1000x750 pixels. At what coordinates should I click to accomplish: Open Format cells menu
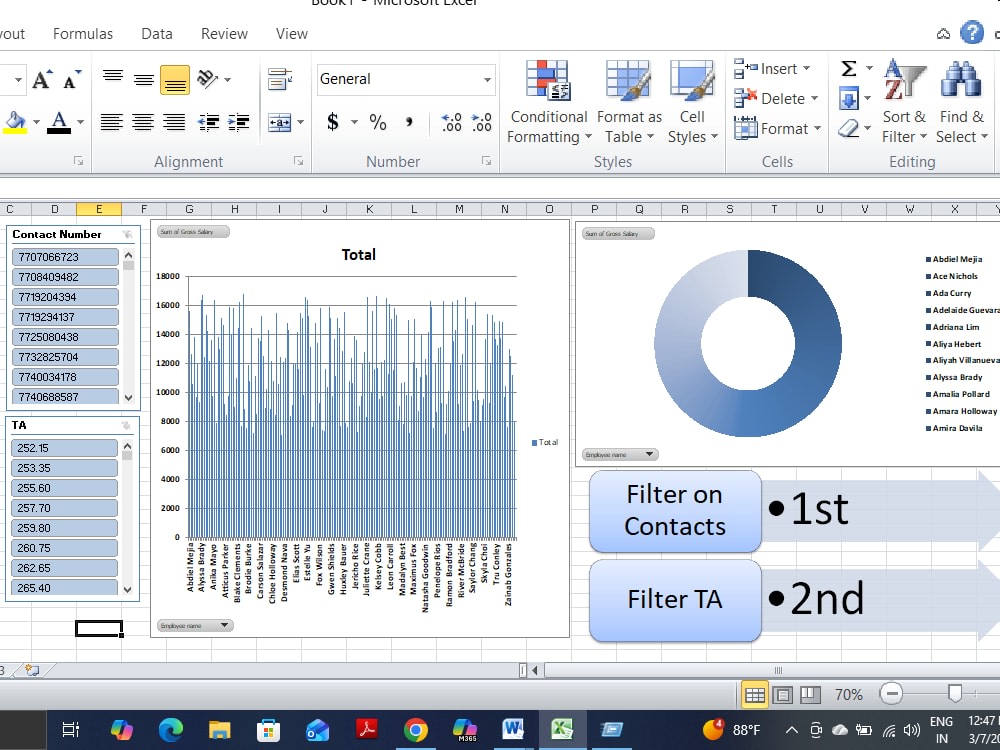point(777,128)
